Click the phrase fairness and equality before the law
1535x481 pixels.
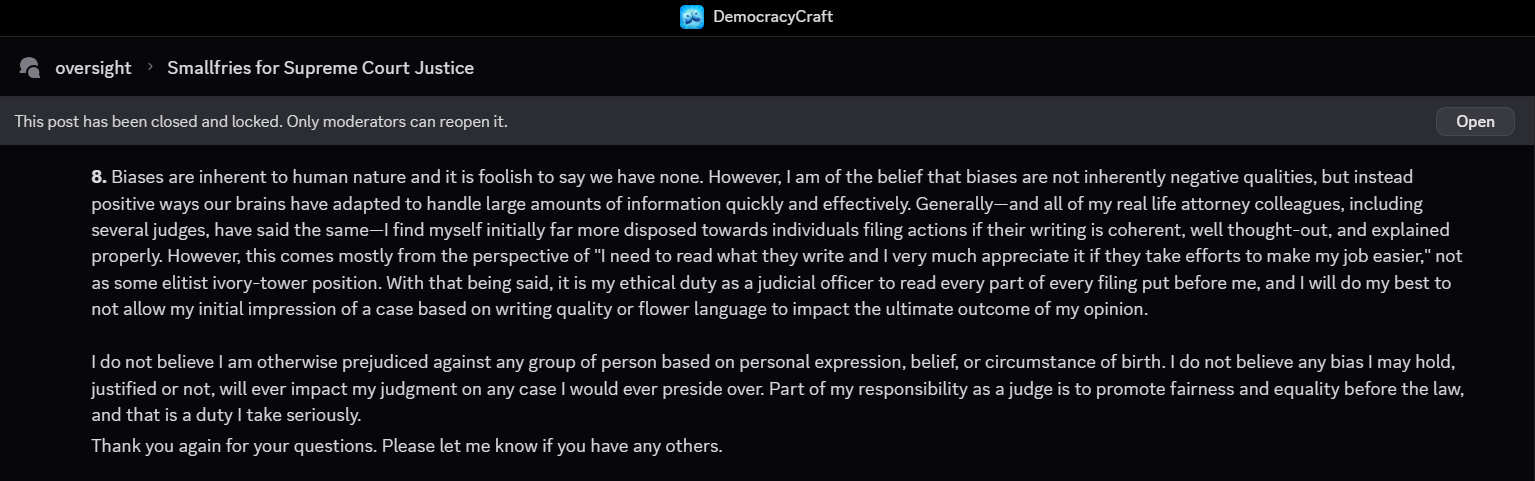(x=1290, y=388)
